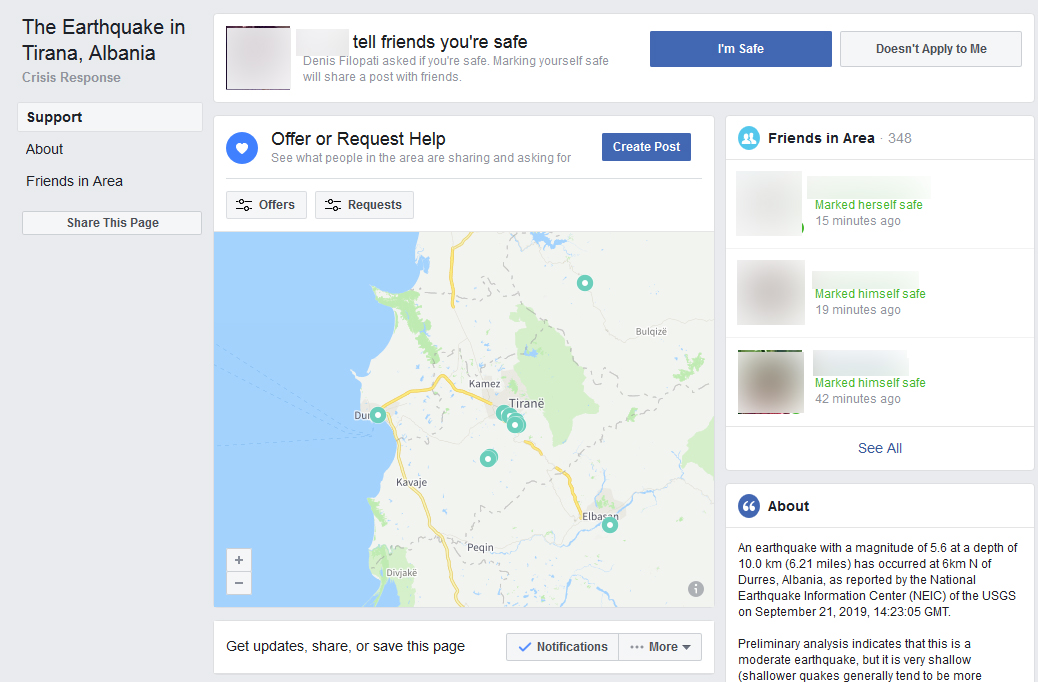Click Create Post button
The width and height of the screenshot is (1038, 682).
click(646, 147)
